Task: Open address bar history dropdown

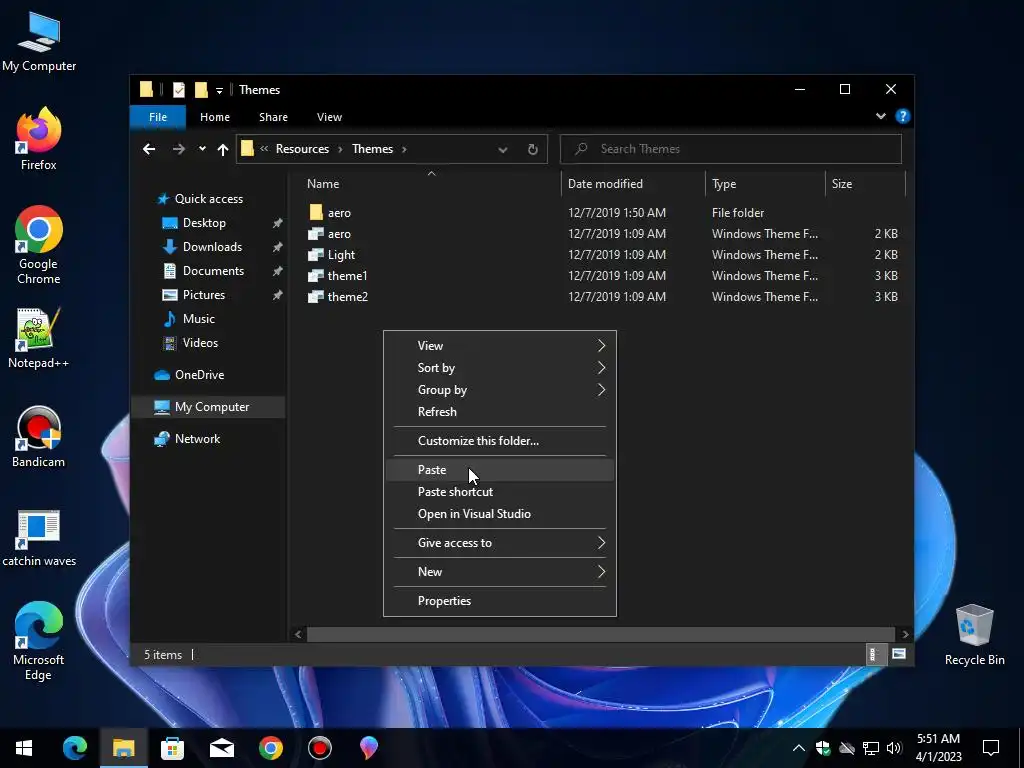Action: pos(503,150)
